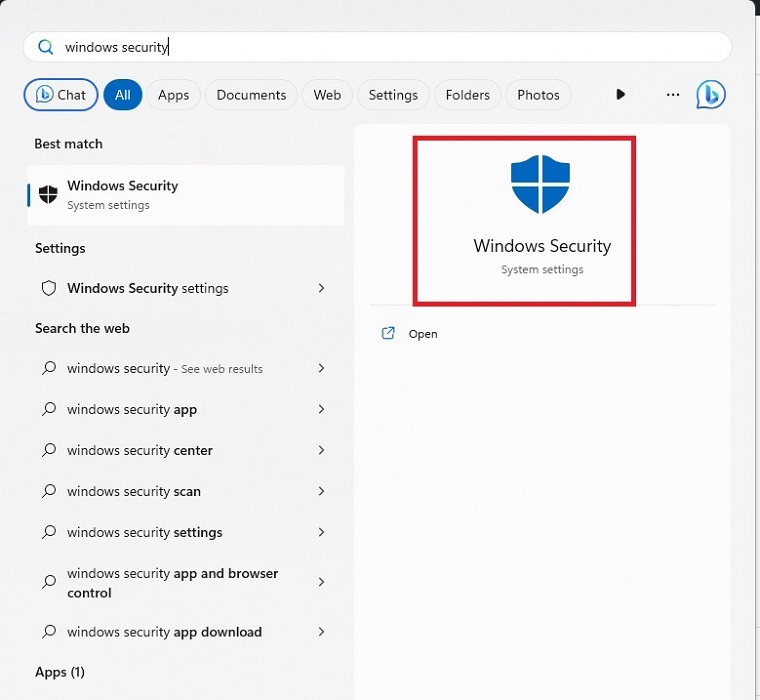Viewport: 760px width, 700px height.
Task: Select lowercase 'windows security settings' web suggestion
Action: click(x=186, y=532)
